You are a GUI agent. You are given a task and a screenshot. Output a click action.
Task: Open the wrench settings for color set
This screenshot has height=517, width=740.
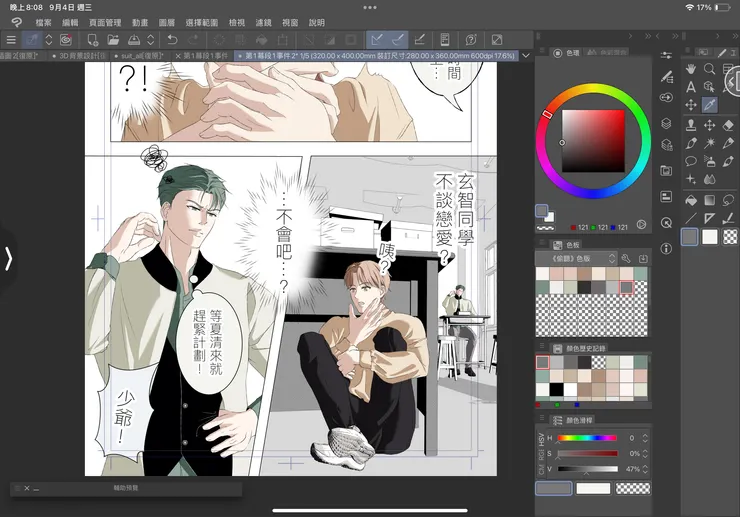[627, 259]
